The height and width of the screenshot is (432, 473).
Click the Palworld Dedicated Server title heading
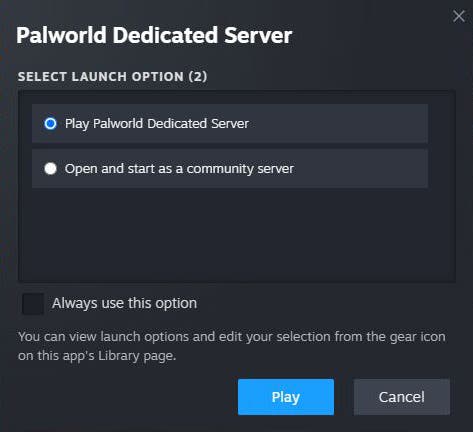click(x=154, y=35)
